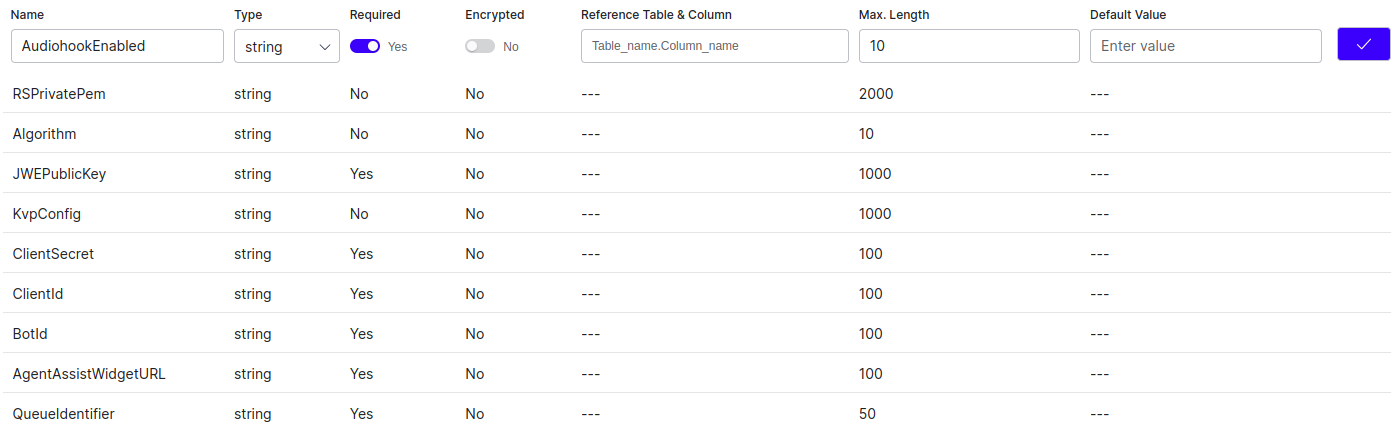Select the KvpConfig row name

(47, 214)
